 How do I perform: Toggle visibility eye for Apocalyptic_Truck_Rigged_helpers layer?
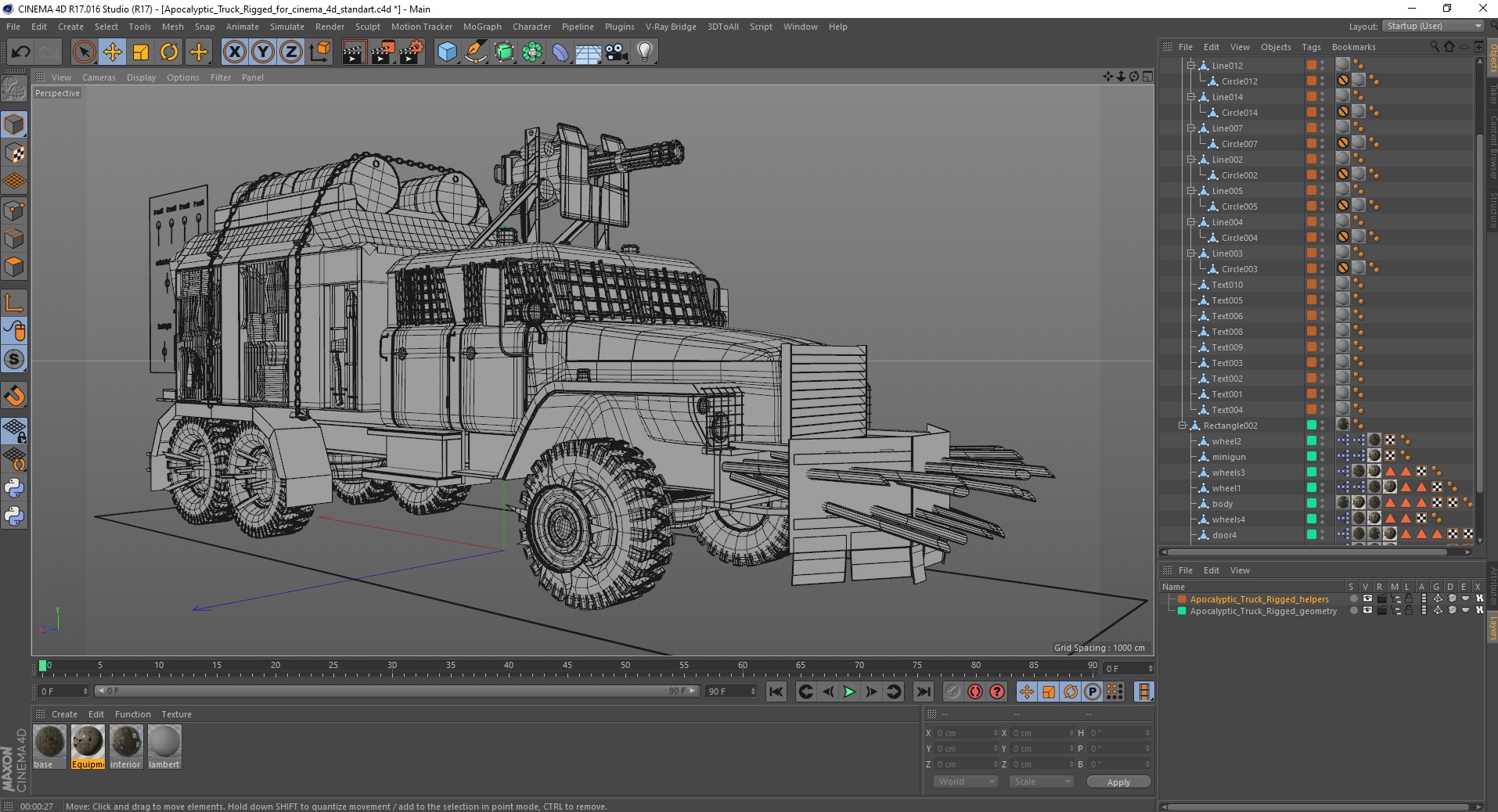1367,599
